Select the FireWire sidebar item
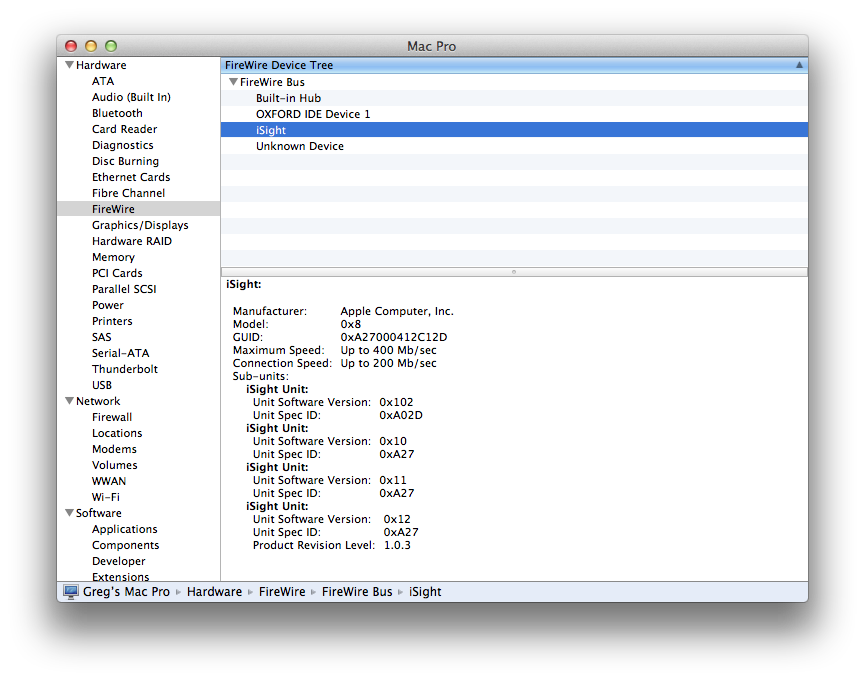Viewport: 865px width, 681px height. (x=138, y=209)
